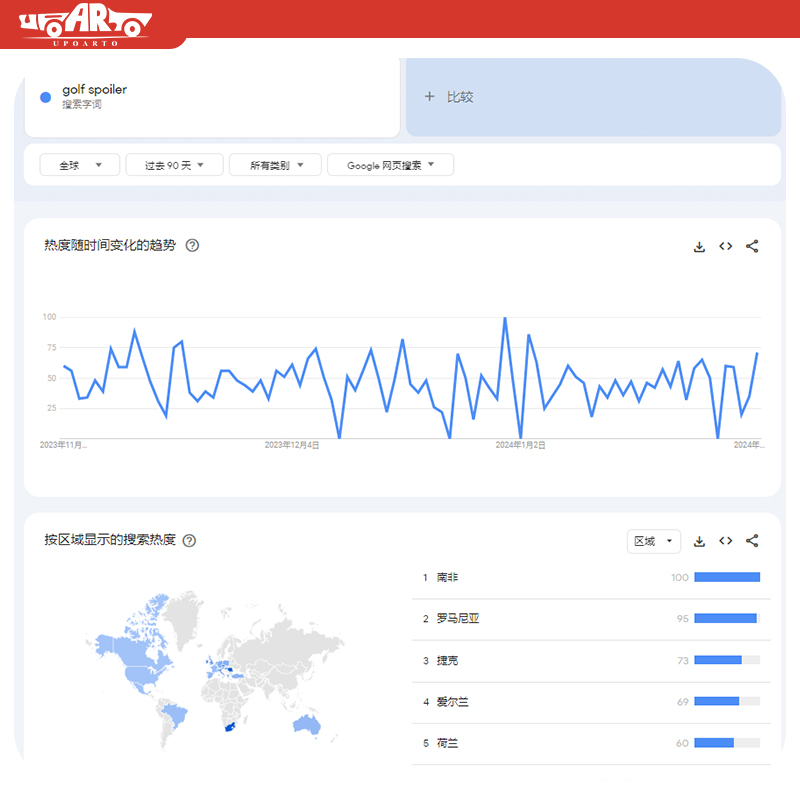800x800 pixels.
Task: Open help for 按区域显示的搜索热度
Action: [x=189, y=540]
